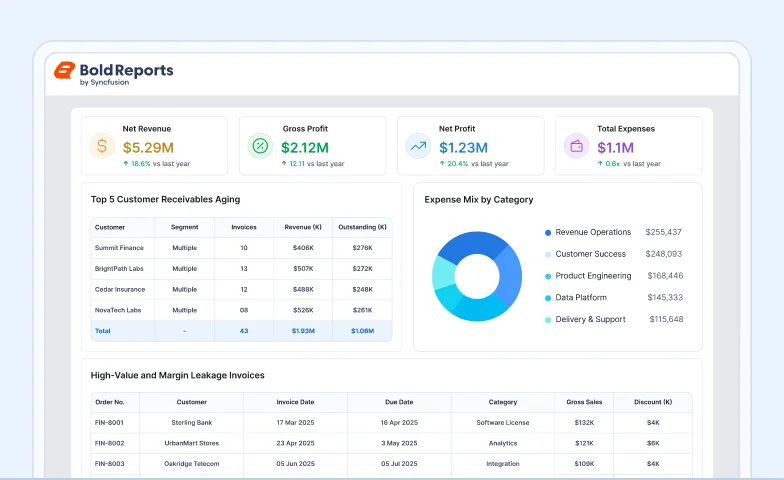784x480 pixels.
Task: Click the Delivery & Support legend dot
Action: tap(548, 320)
